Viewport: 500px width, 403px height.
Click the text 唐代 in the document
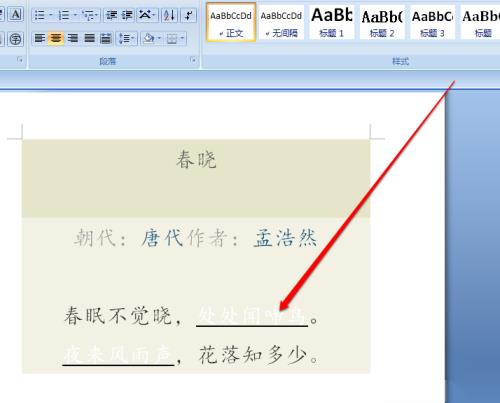162,238
